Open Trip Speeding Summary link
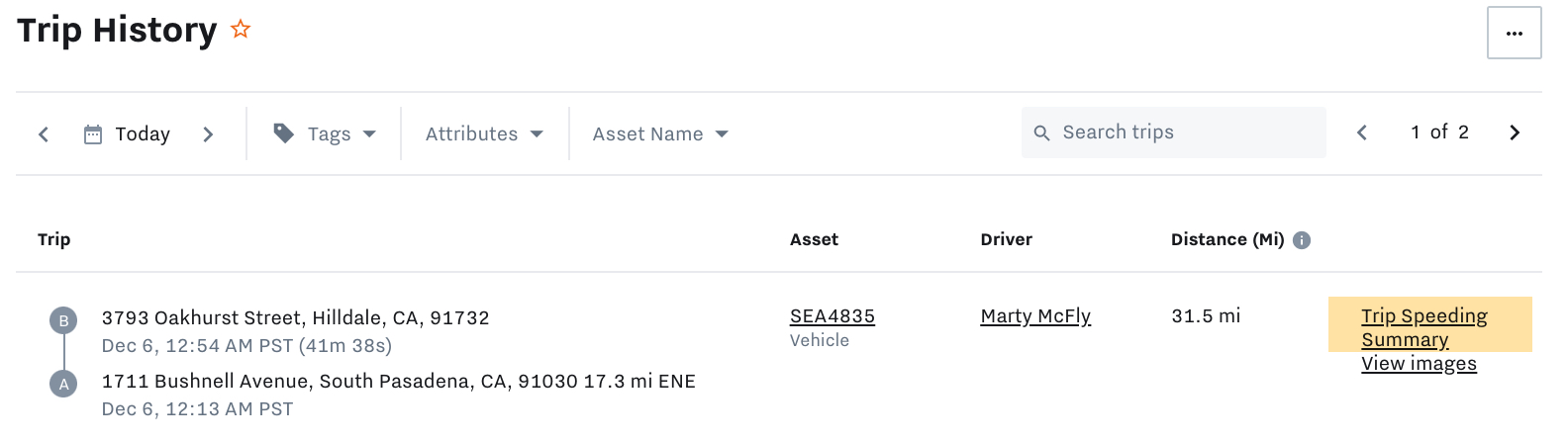Image resolution: width=1568 pixels, height=441 pixels. pos(1423,327)
